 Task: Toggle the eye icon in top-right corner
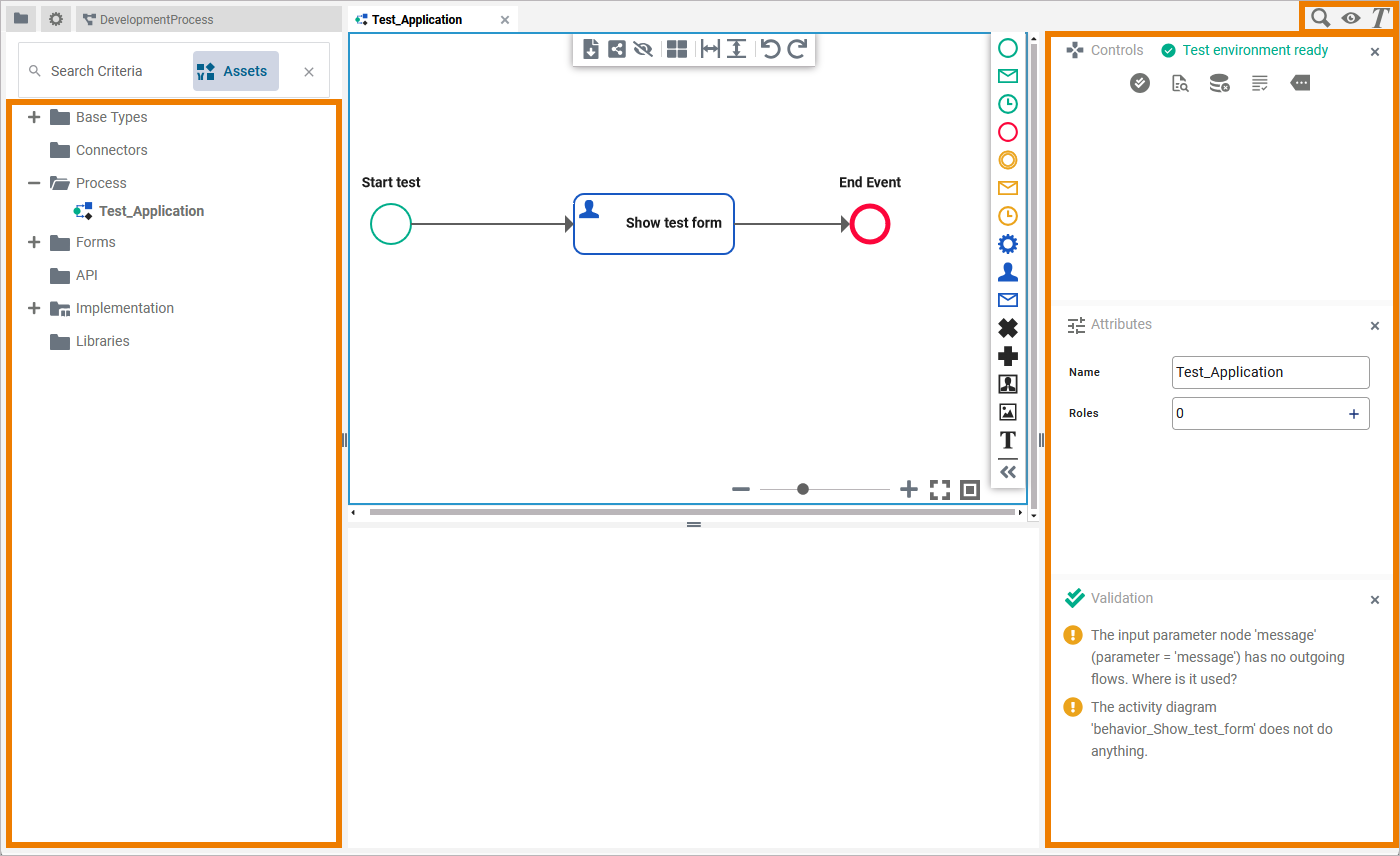click(1351, 18)
